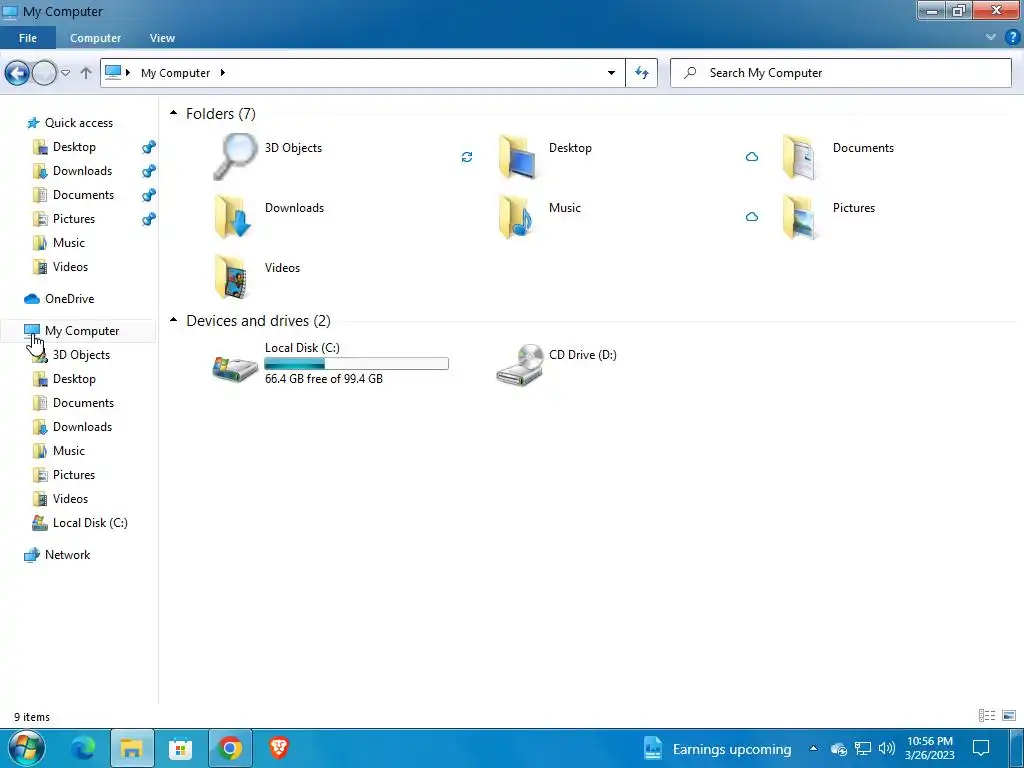Click the File Explorer taskbar button
The height and width of the screenshot is (768, 1024).
132,748
